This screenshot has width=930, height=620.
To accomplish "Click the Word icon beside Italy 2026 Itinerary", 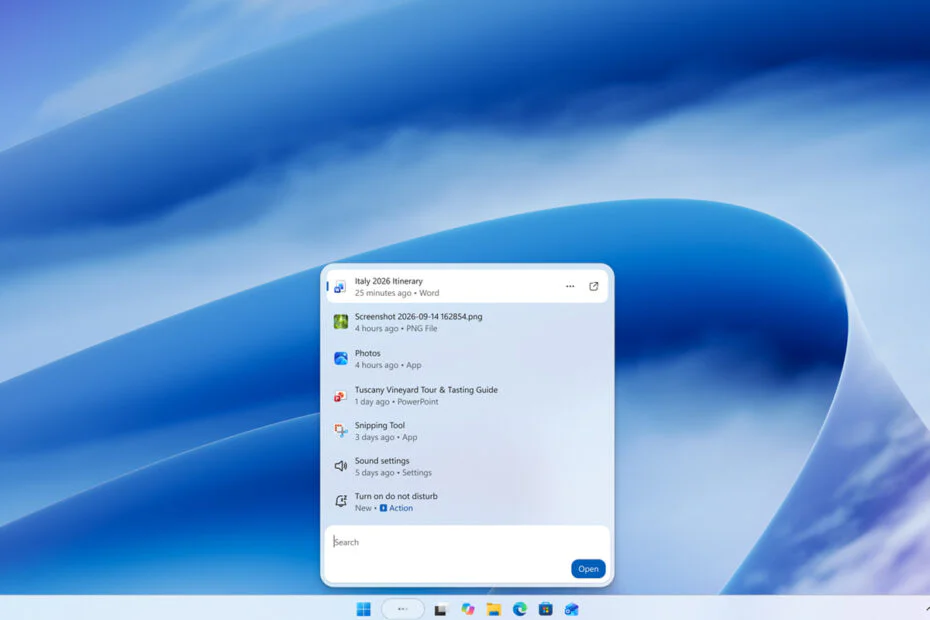I will 340,287.
